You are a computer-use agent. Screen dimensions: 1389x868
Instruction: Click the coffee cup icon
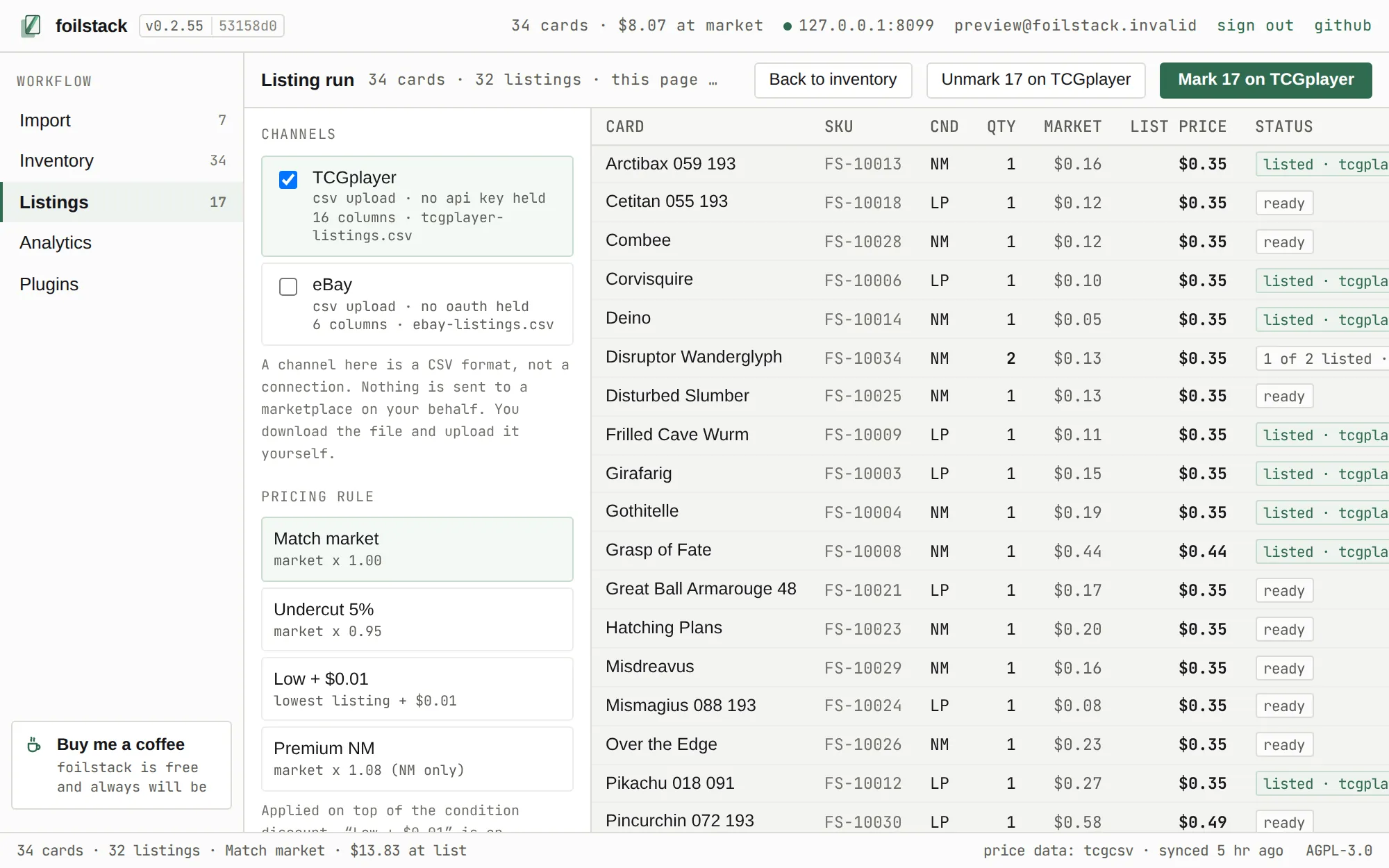34,745
